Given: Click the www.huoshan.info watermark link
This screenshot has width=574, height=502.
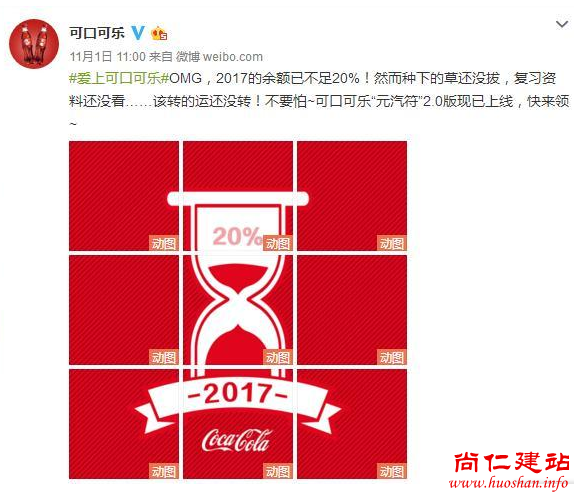Looking at the screenshot, I should pyautogui.click(x=509, y=483).
